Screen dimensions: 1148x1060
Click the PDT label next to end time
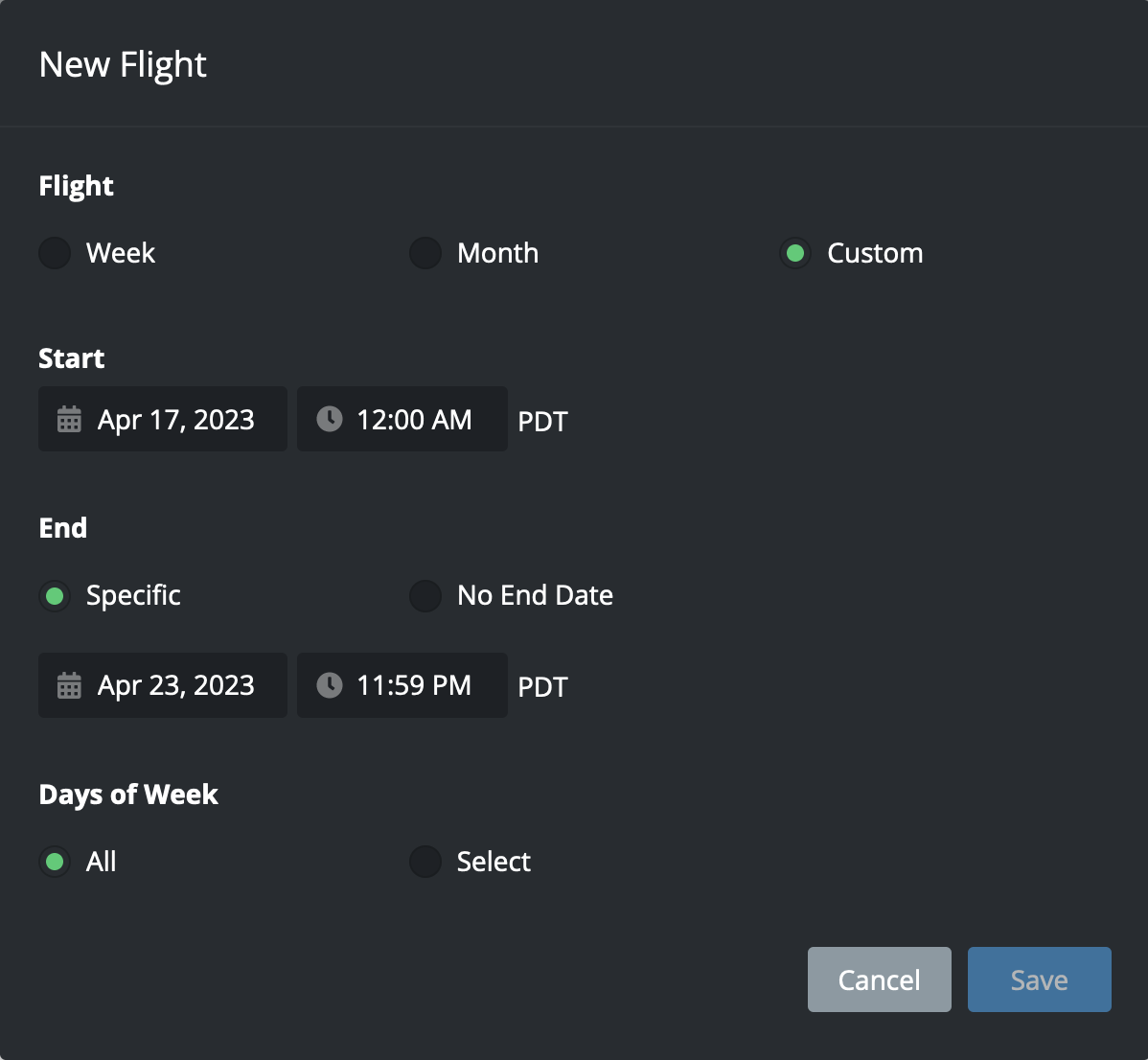pos(542,687)
